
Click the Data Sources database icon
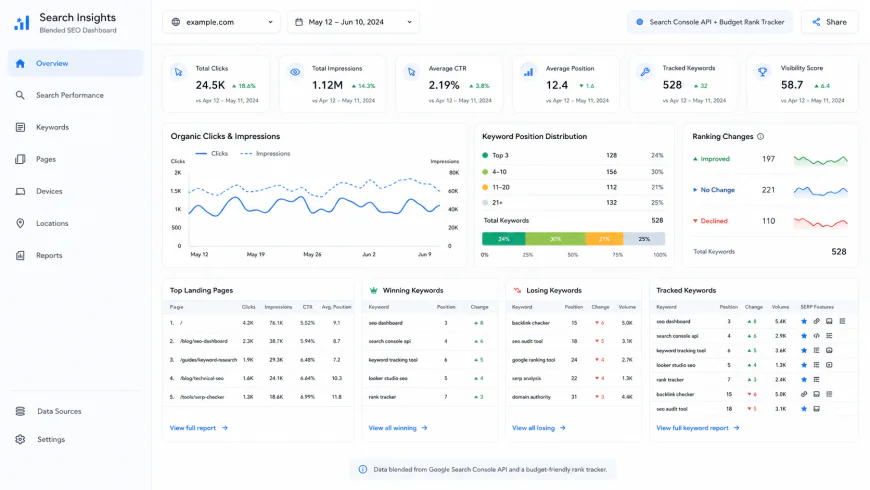click(x=20, y=411)
